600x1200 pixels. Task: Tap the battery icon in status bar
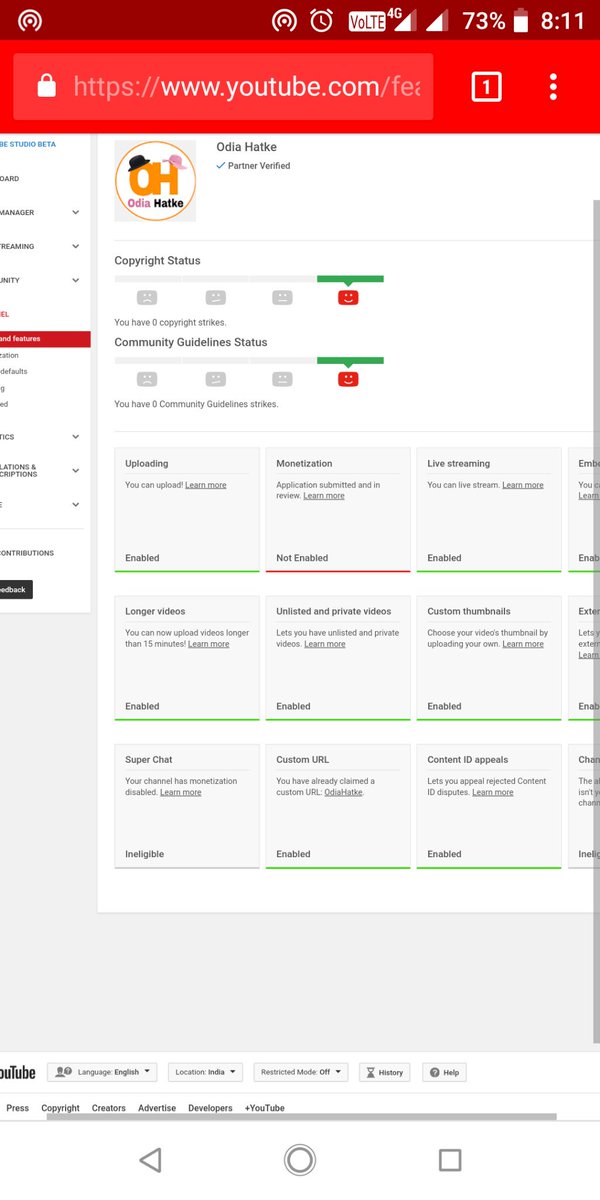click(x=520, y=20)
